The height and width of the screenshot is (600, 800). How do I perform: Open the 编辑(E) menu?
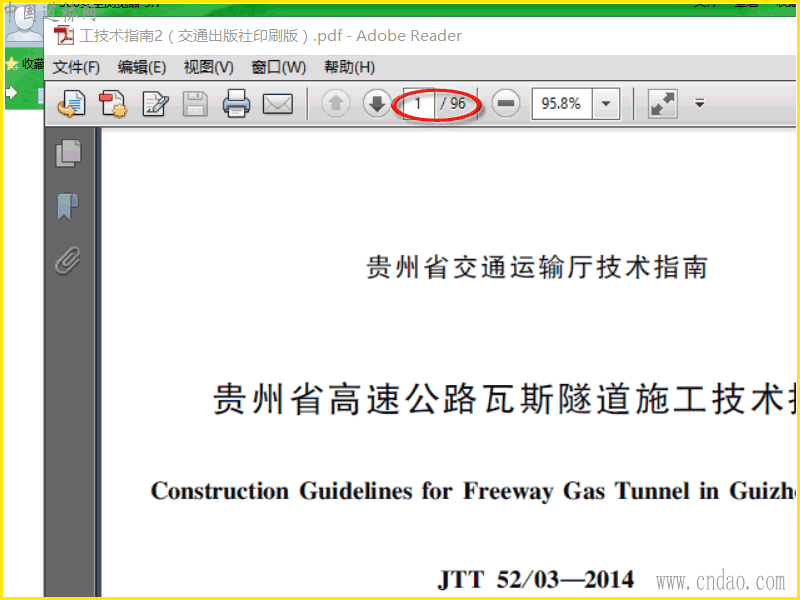(141, 67)
